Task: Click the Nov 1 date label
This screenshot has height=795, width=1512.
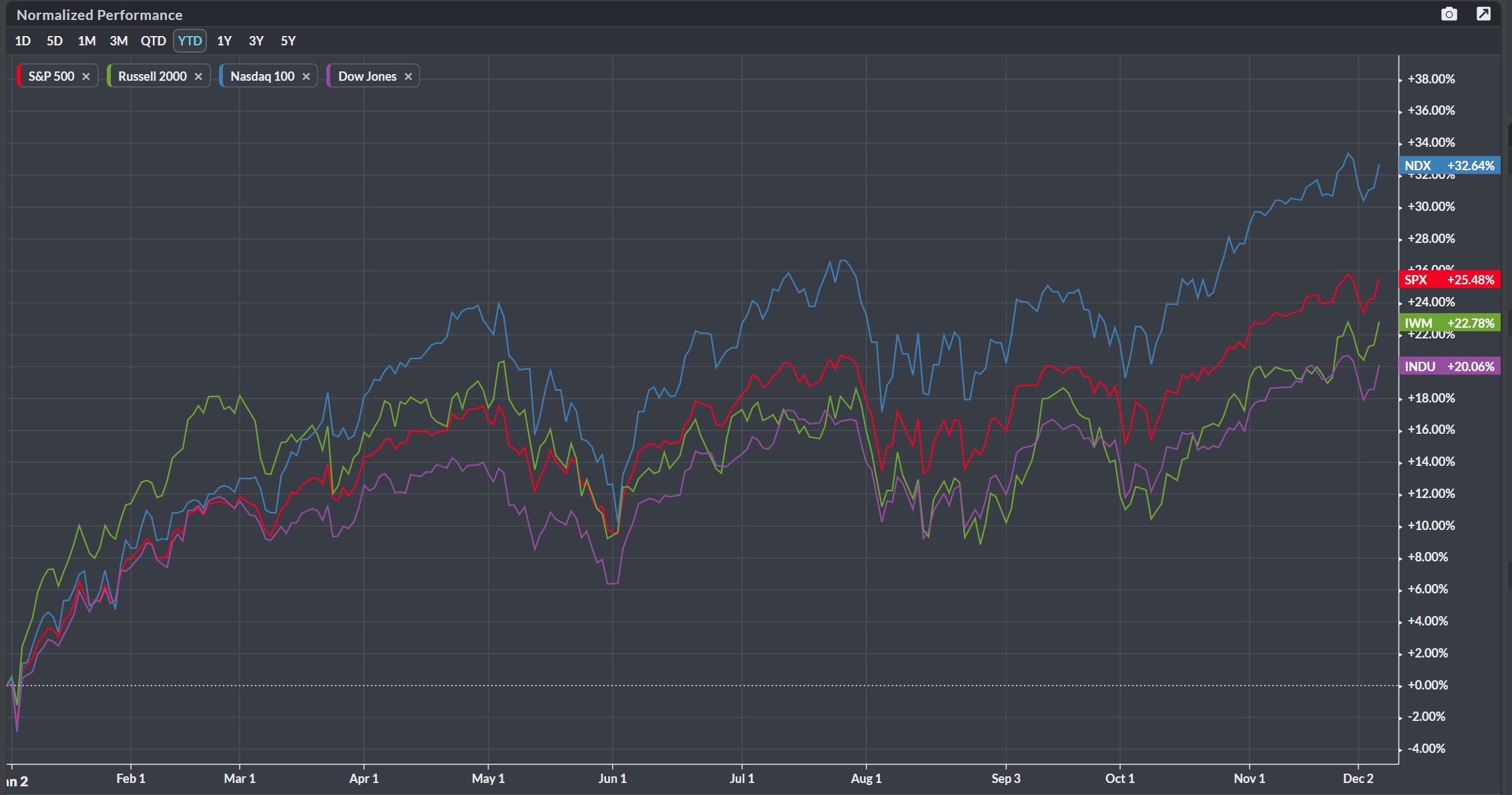Action: [x=1249, y=778]
